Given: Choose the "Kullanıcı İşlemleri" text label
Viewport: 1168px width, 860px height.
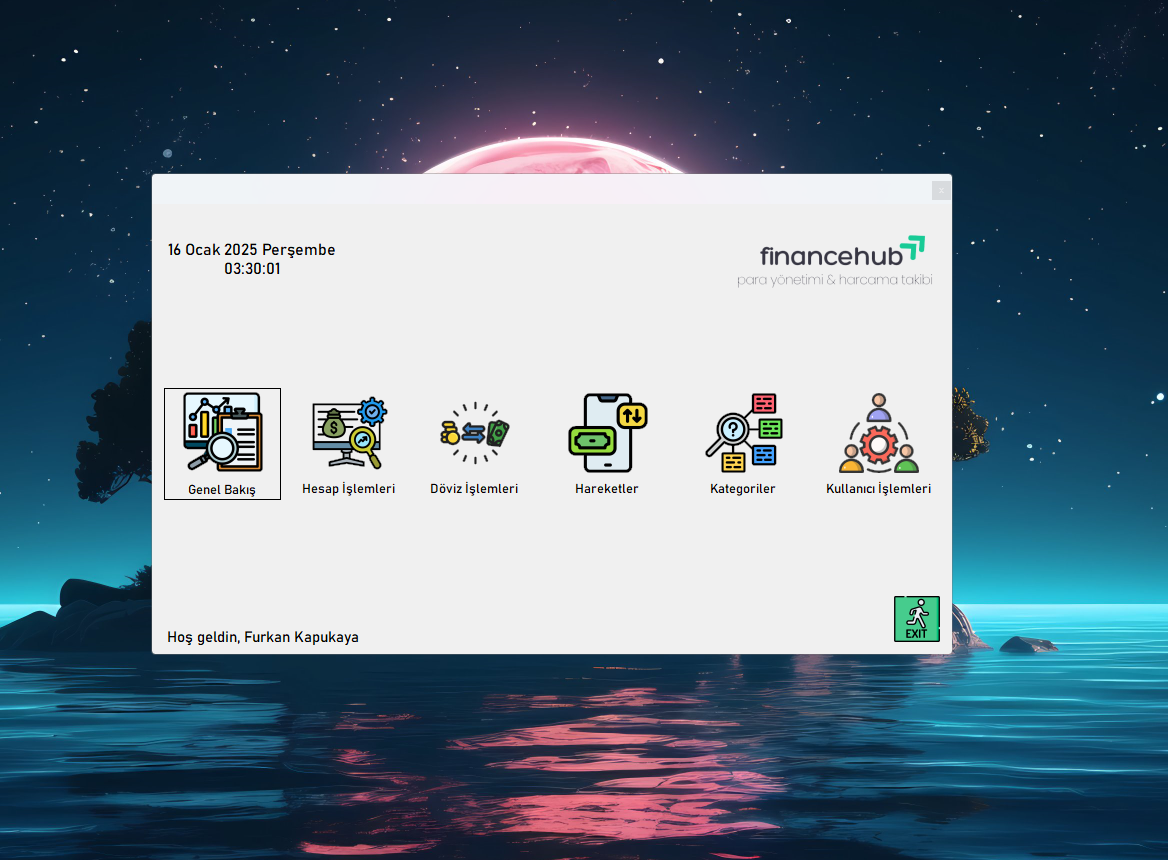Looking at the screenshot, I should [x=878, y=489].
